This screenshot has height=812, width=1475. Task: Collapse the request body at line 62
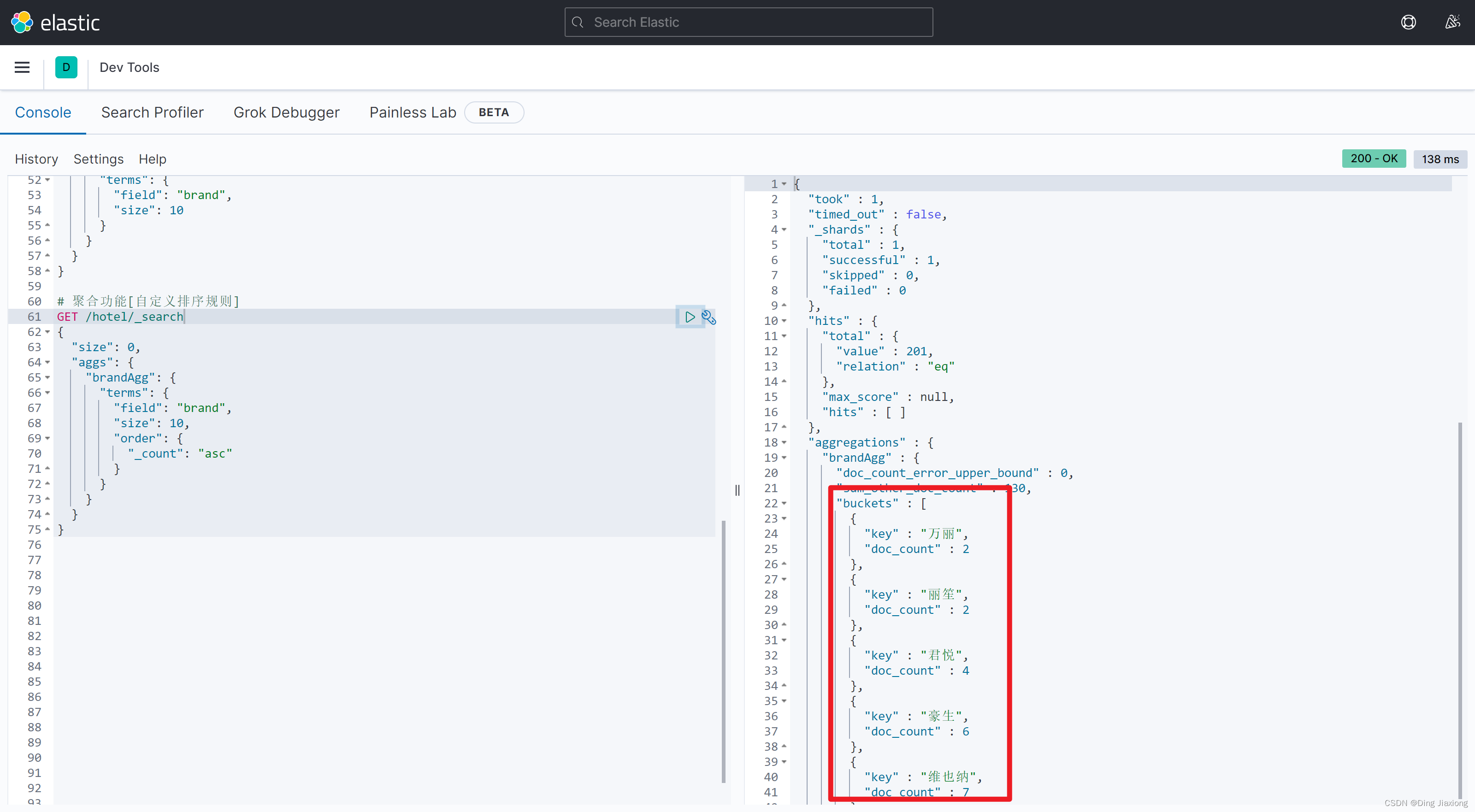pos(47,332)
